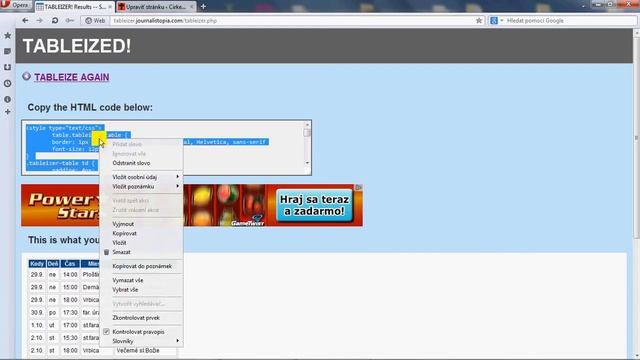Viewport: 640px width, 360px height.
Task: Select Kopírovat do poznámek menu entry
Action: coord(141,266)
